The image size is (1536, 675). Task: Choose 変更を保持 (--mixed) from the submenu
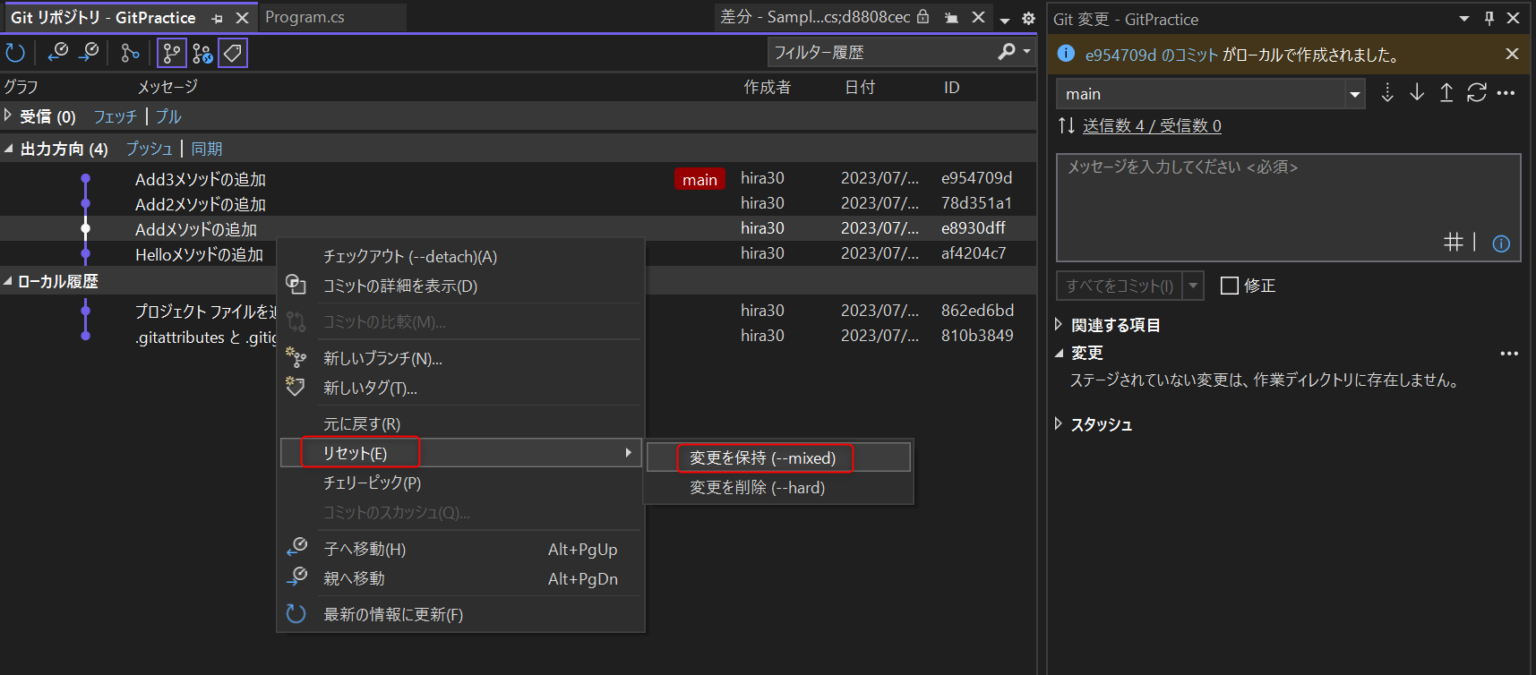click(x=764, y=459)
